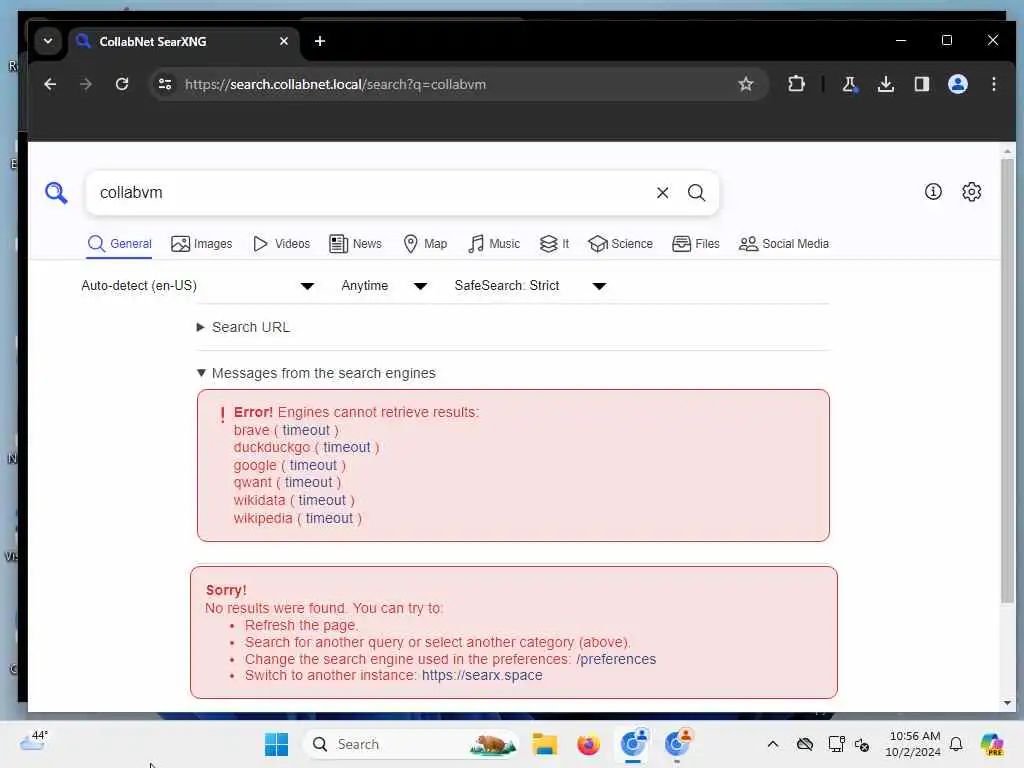The image size is (1024, 768).
Task: Open the About info icon
Action: click(x=933, y=191)
